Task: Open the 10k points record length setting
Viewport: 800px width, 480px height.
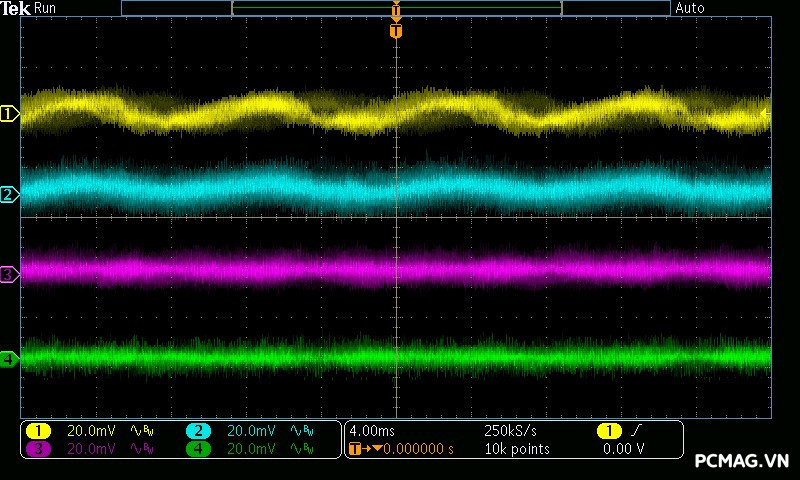Action: 516,449
